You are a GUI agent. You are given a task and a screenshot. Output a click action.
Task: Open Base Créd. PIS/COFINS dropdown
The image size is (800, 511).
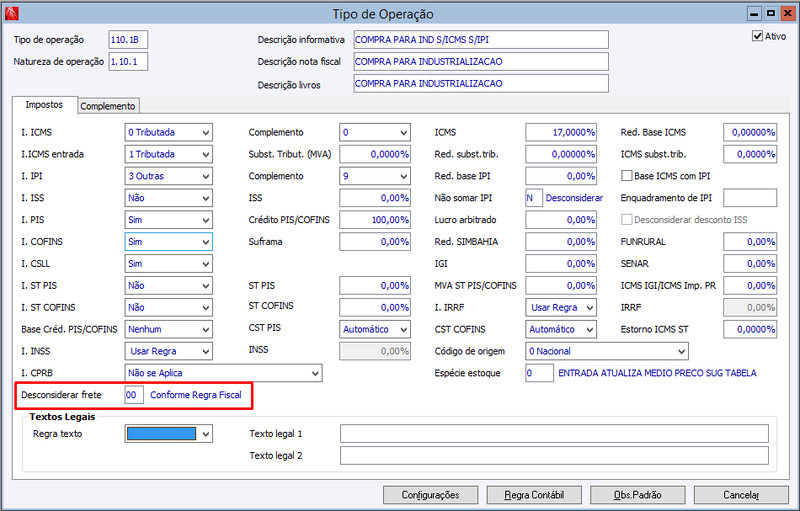168,329
